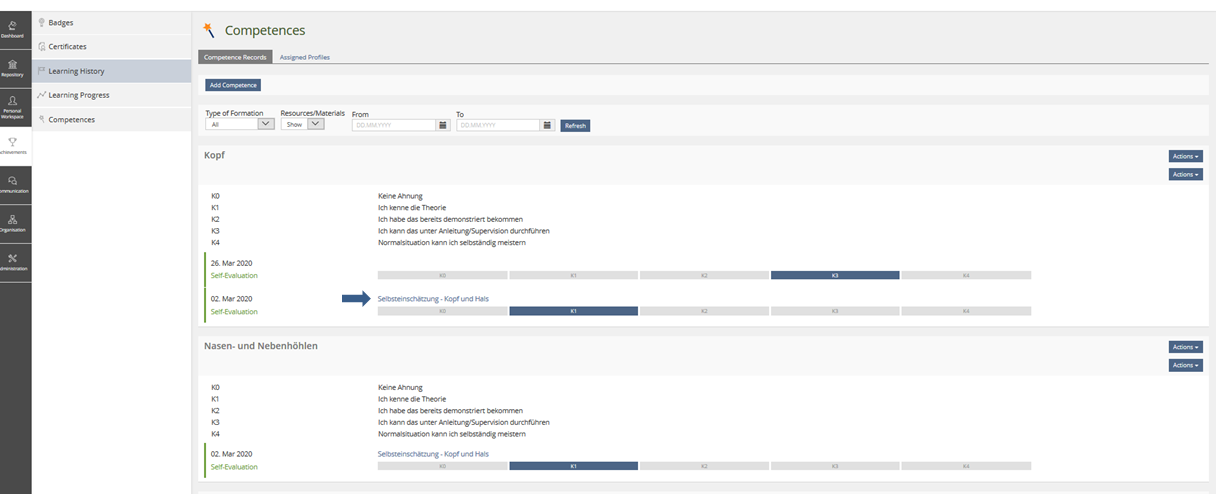This screenshot has height=494, width=1216.
Task: Click the Repository building icon
Action: 13,67
